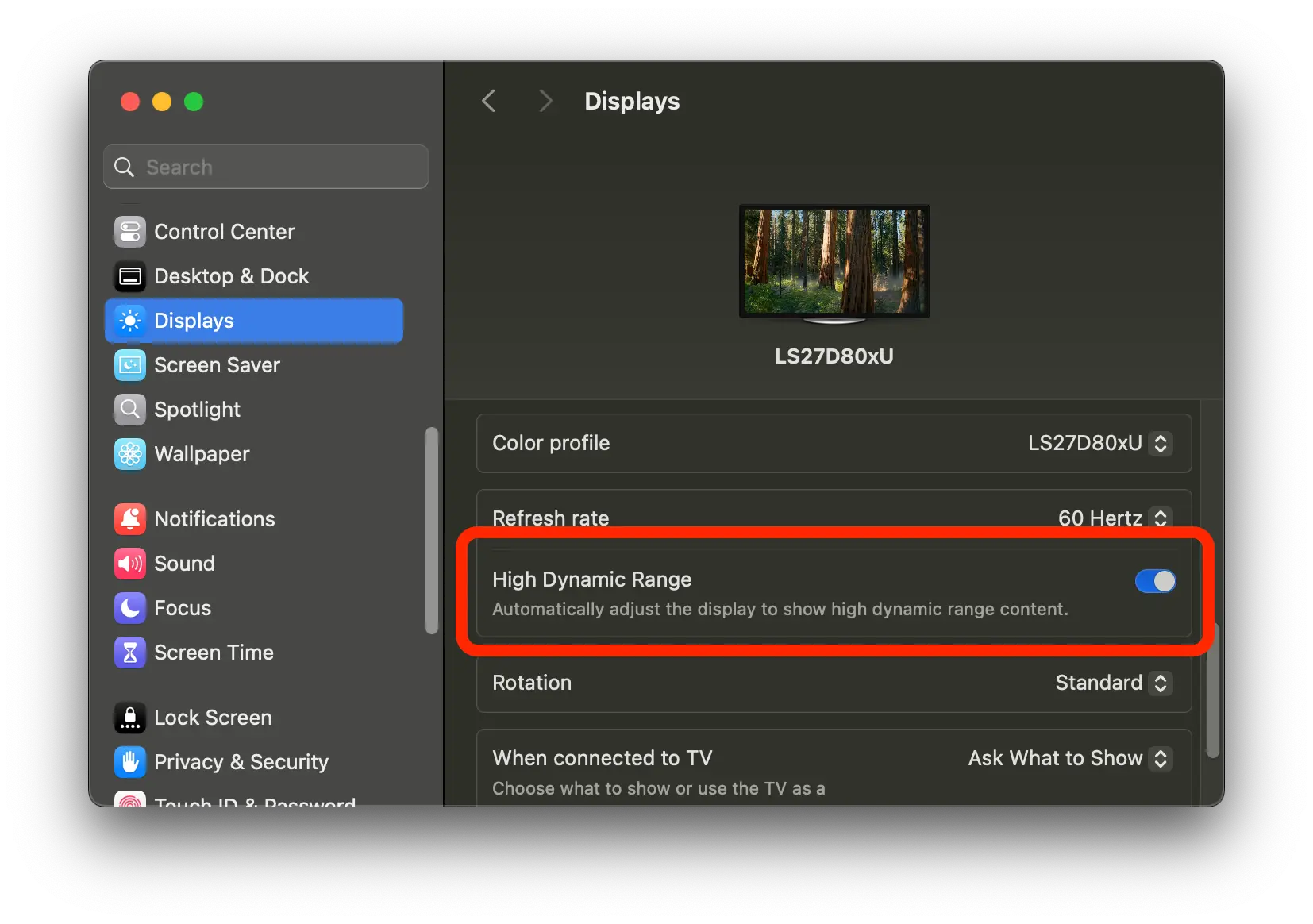1313x924 pixels.
Task: Select the LS27D80xU display thumbnail
Action: tap(834, 263)
